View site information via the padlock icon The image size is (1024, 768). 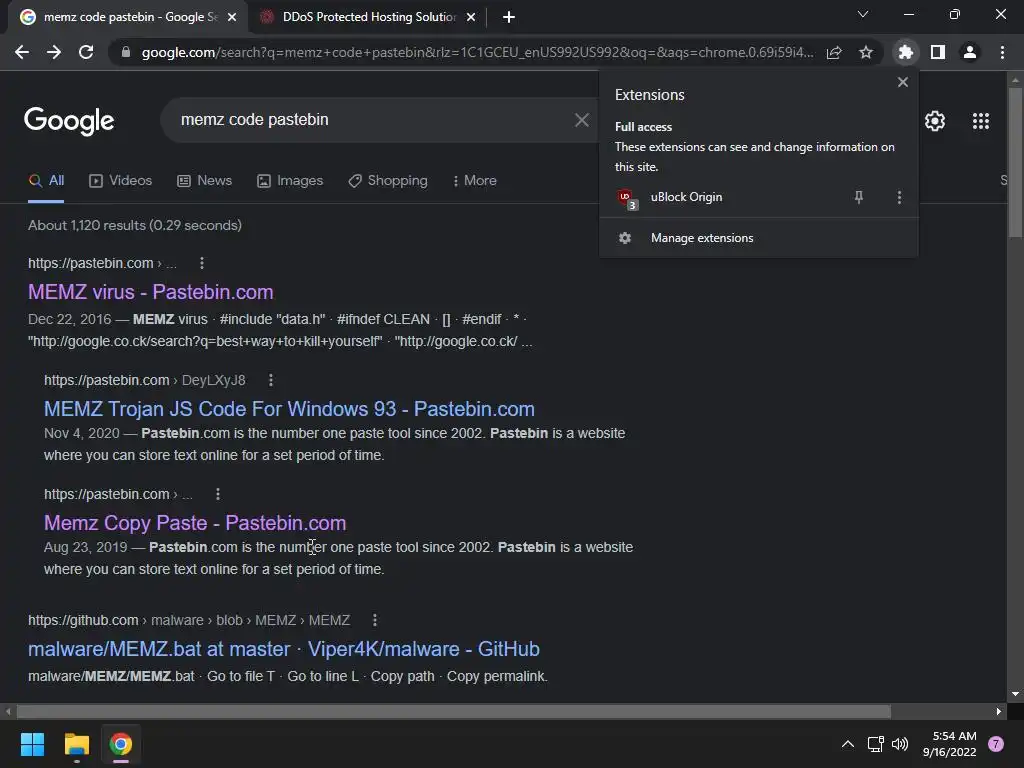pos(126,52)
